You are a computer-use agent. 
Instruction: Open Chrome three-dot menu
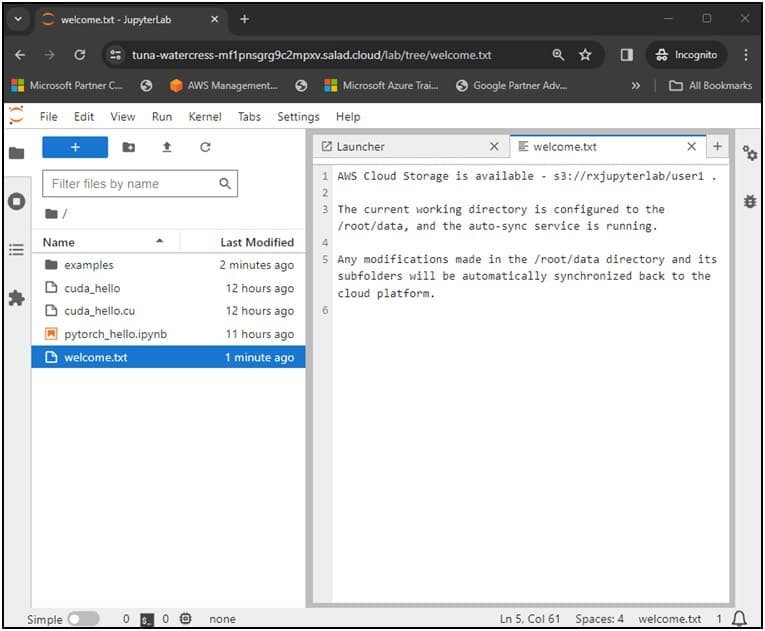(x=746, y=55)
